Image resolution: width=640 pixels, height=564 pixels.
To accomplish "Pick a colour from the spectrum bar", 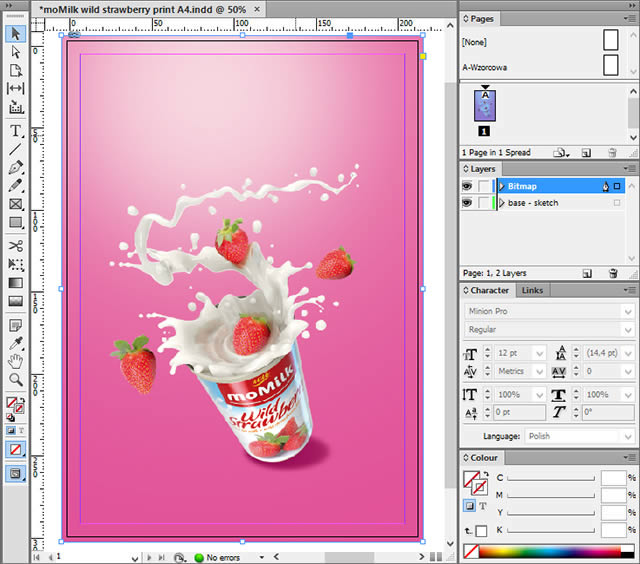I will 549,552.
